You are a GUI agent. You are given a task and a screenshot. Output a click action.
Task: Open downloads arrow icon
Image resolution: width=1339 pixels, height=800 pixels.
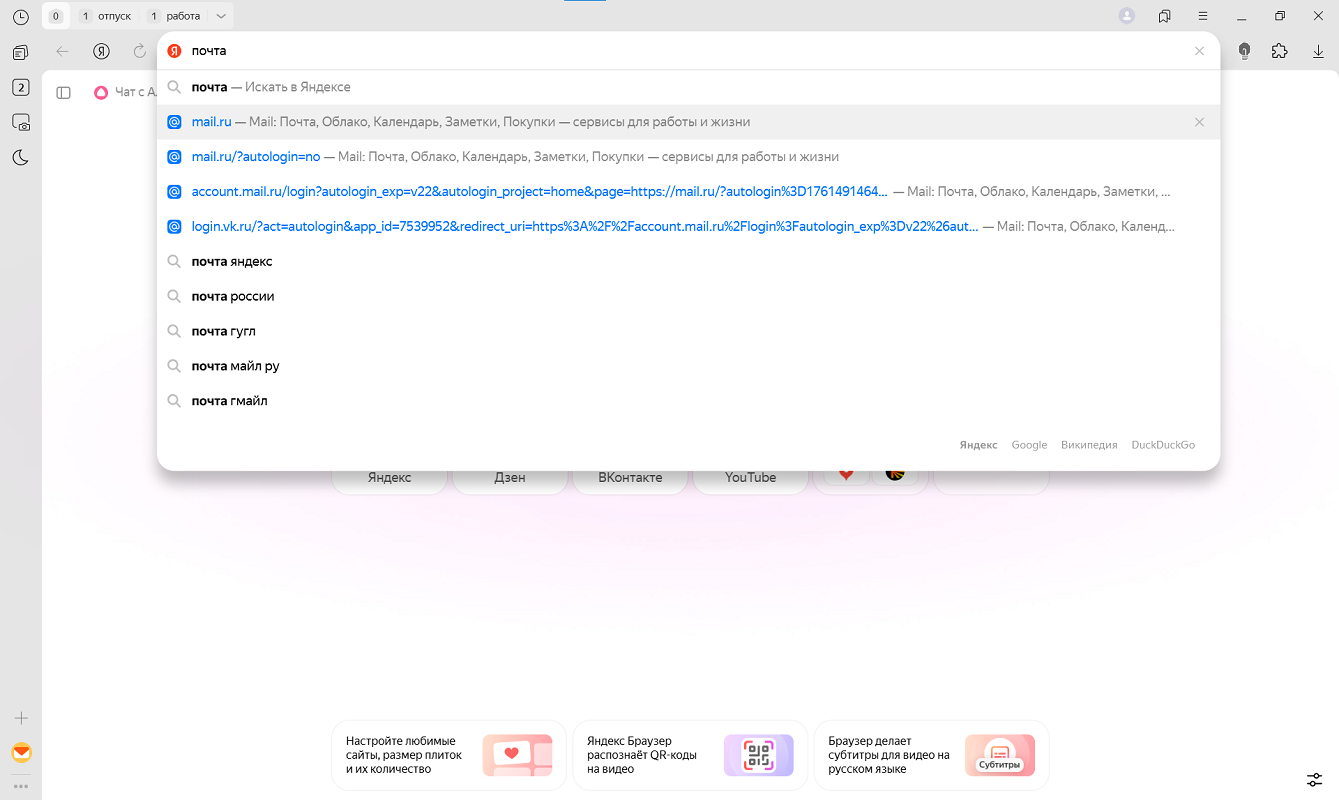pyautogui.click(x=1318, y=51)
